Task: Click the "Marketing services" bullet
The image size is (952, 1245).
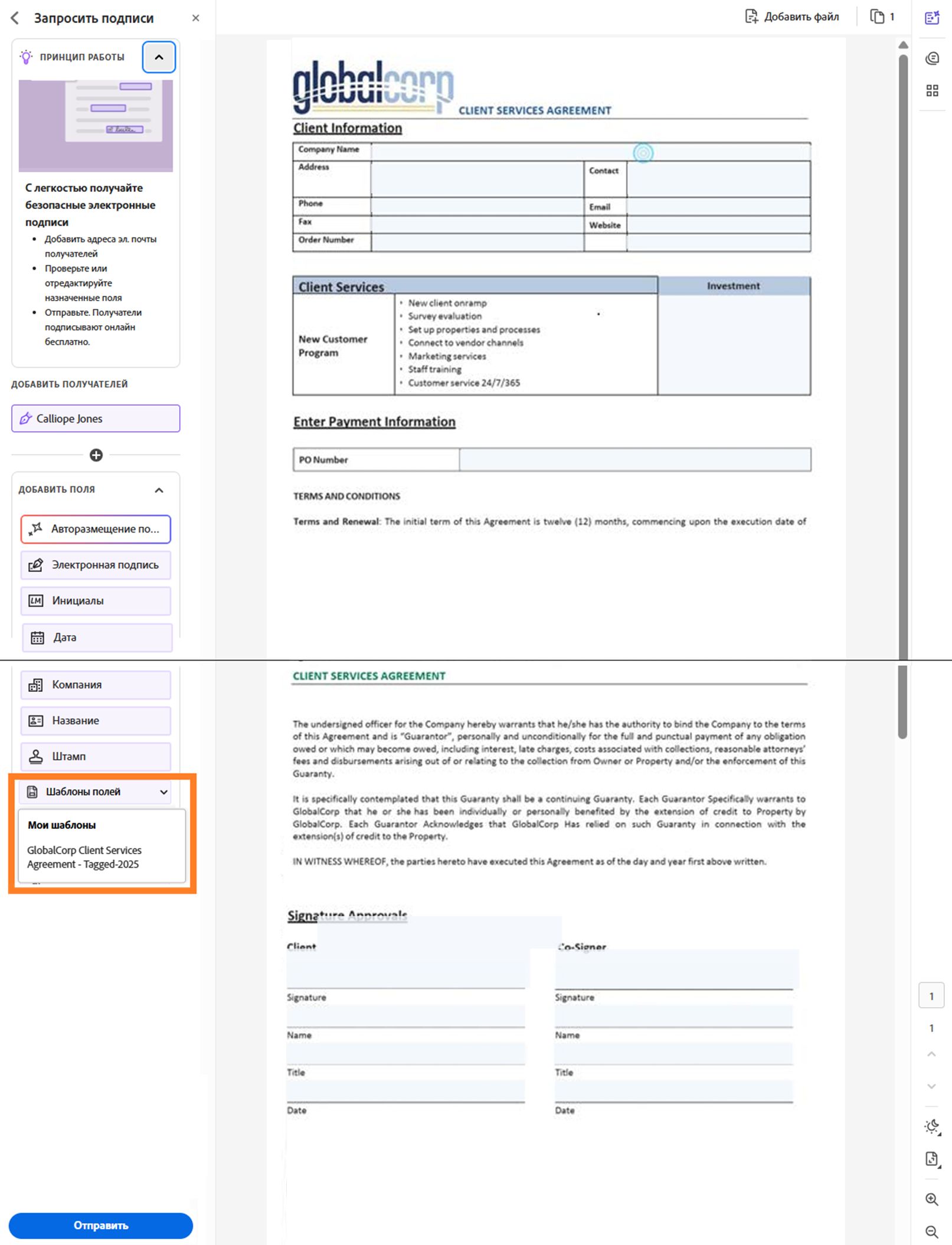Action: [447, 356]
